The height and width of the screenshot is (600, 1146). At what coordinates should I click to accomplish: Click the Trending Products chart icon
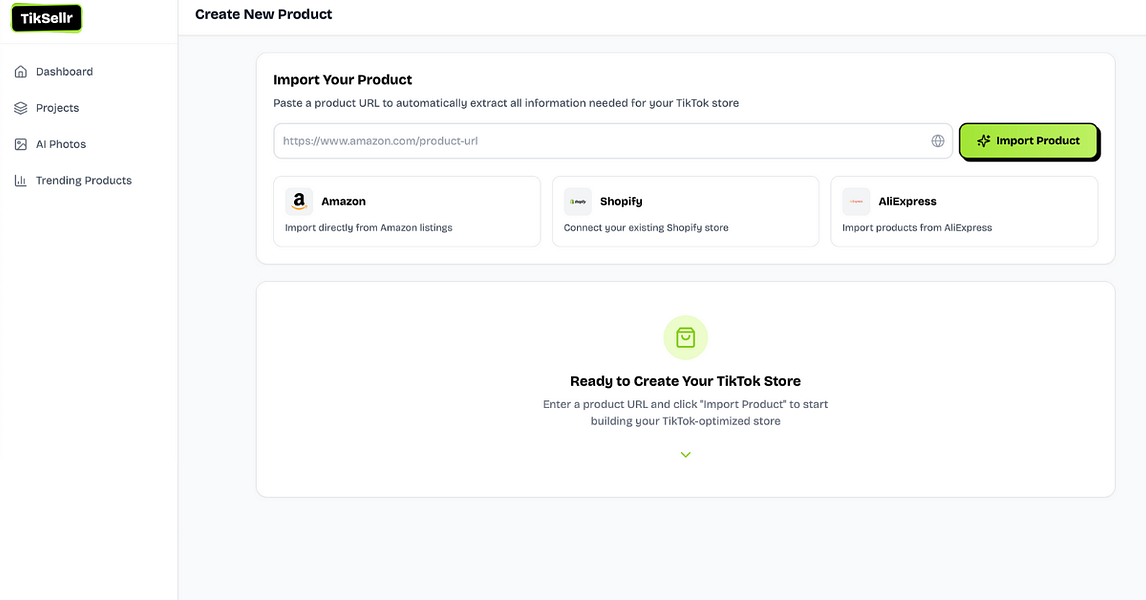20,181
